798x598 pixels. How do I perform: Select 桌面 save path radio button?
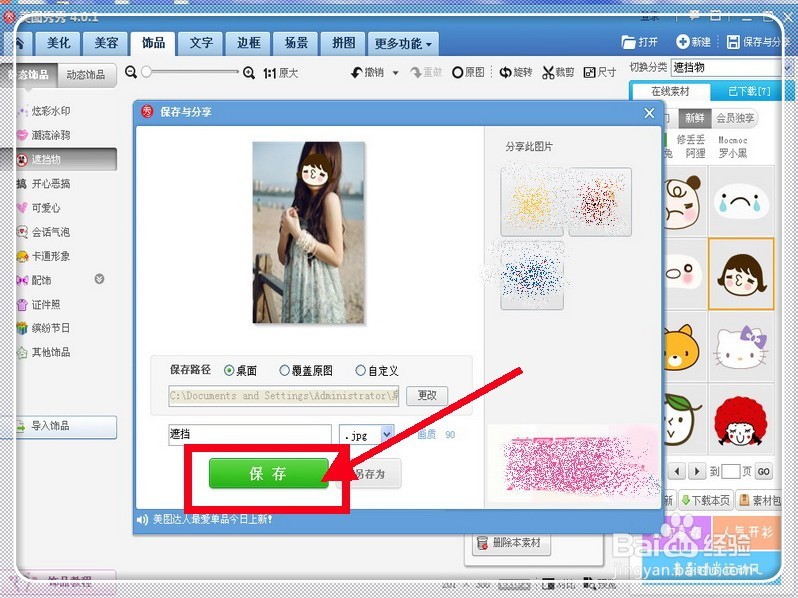[x=229, y=371]
